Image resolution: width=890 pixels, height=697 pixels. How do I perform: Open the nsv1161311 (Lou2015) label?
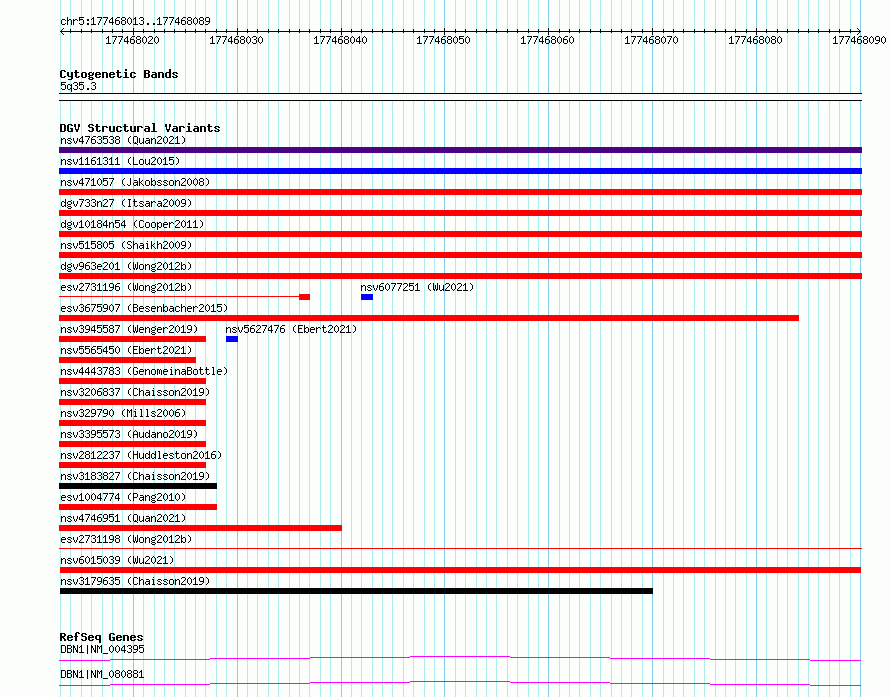tap(120, 161)
